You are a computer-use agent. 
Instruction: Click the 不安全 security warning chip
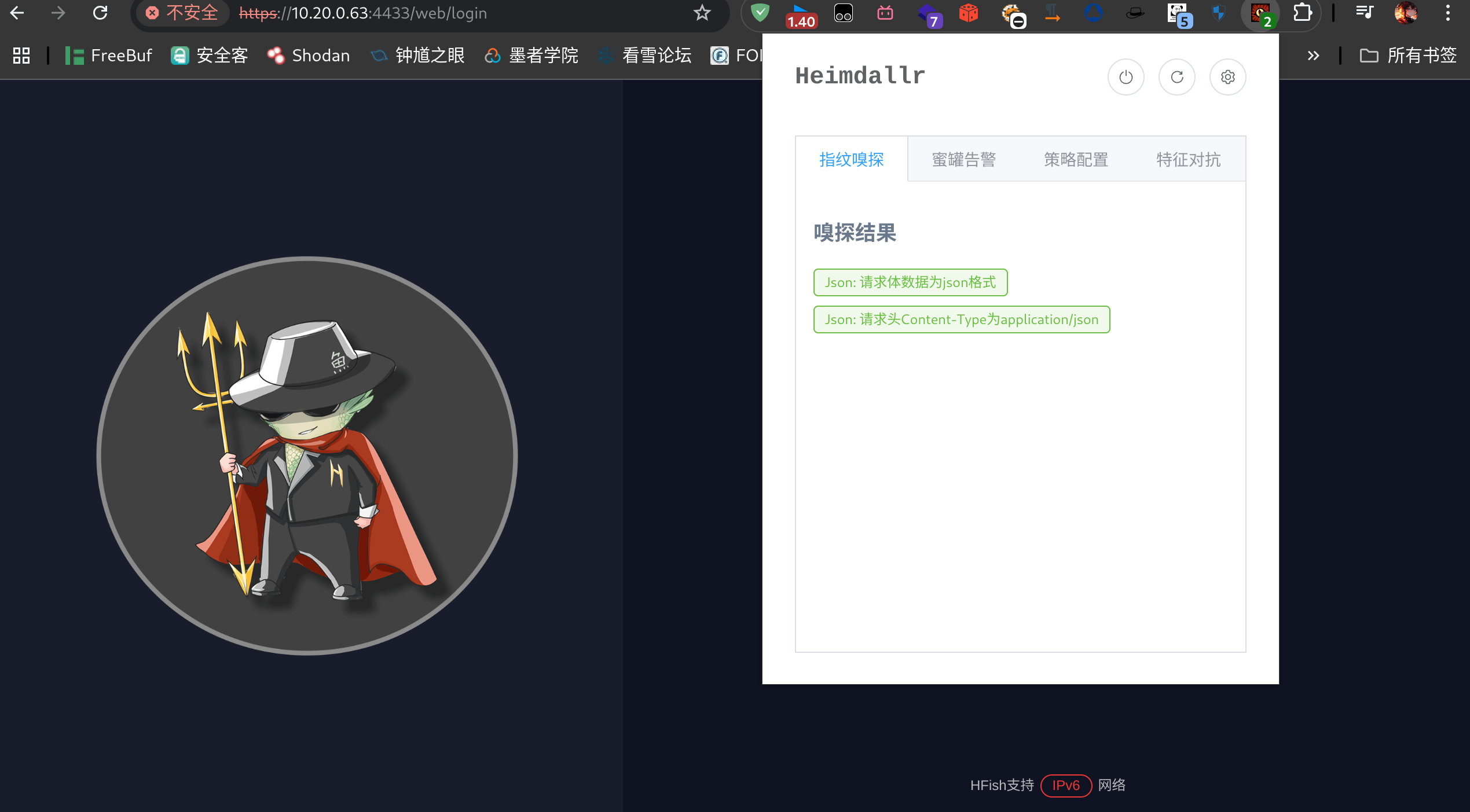pos(182,13)
